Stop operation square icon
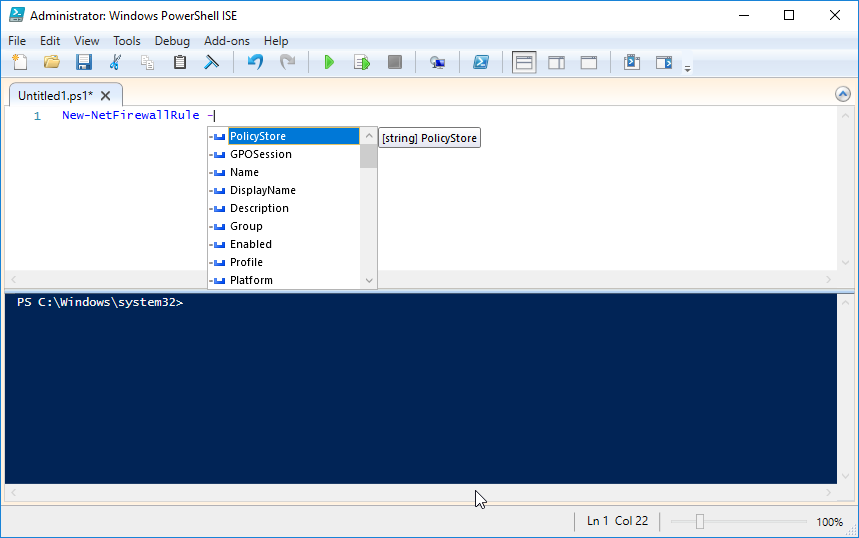 pos(395,62)
